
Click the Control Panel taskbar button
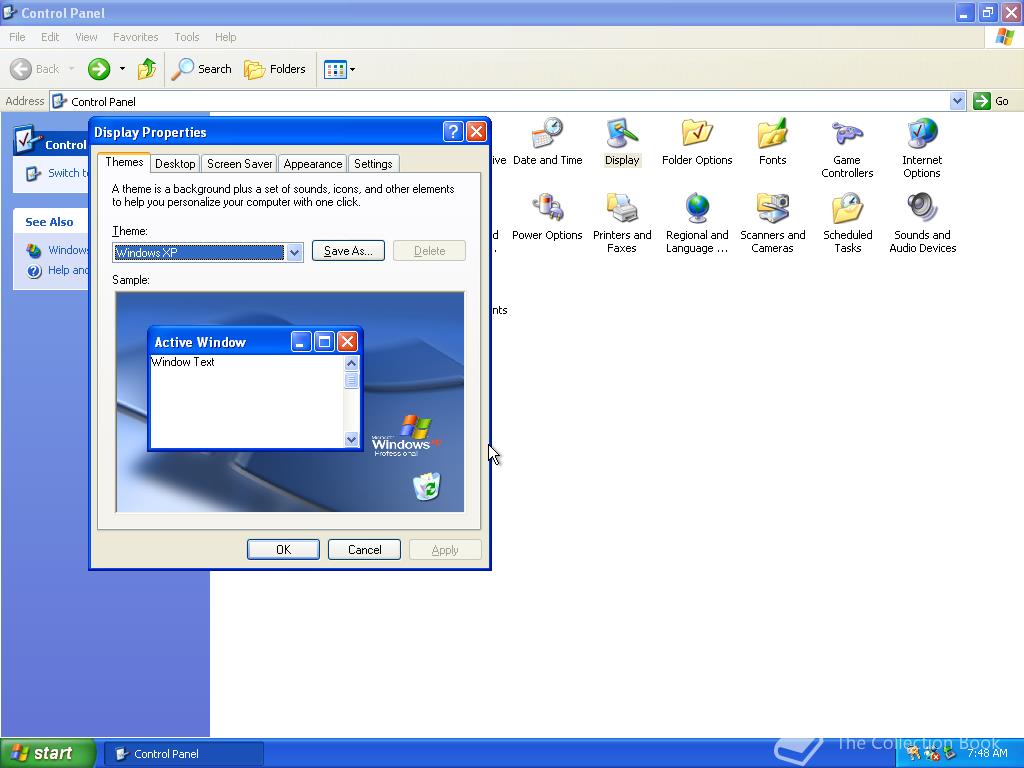[184, 754]
